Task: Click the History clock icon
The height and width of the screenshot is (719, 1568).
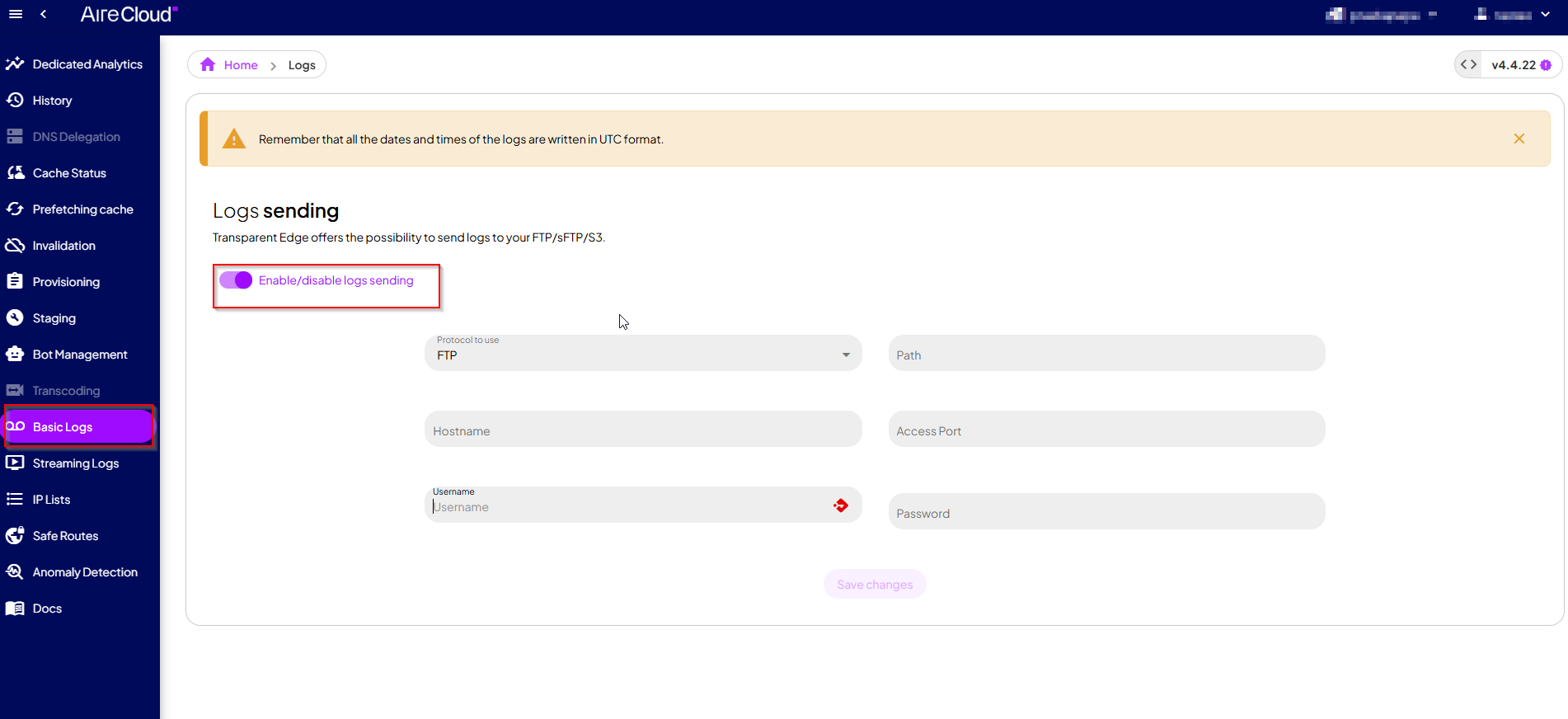Action: [x=15, y=100]
